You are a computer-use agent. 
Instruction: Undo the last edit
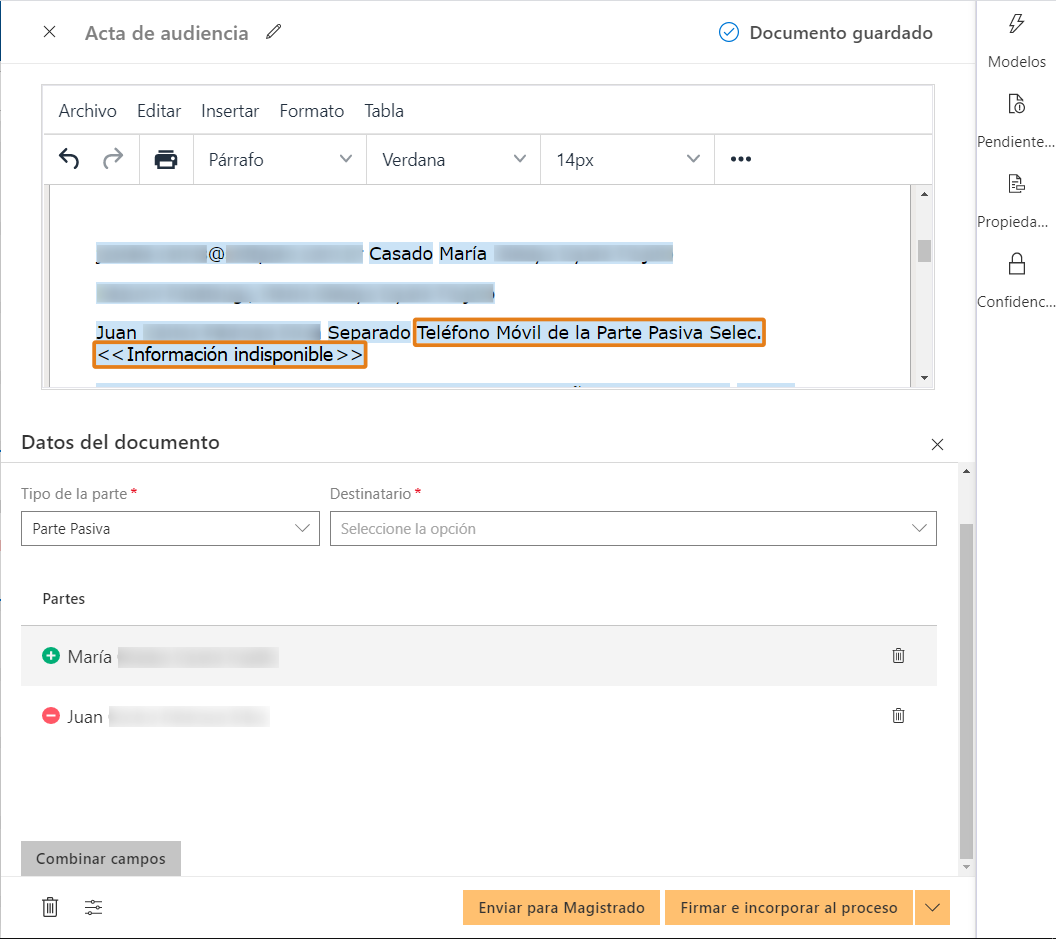[69, 159]
